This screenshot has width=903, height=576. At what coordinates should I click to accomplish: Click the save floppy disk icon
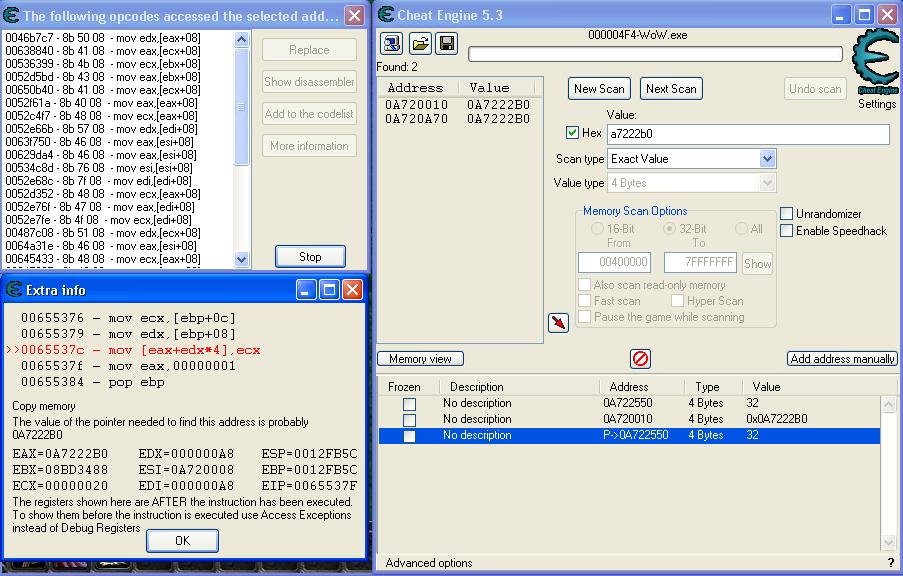[447, 43]
